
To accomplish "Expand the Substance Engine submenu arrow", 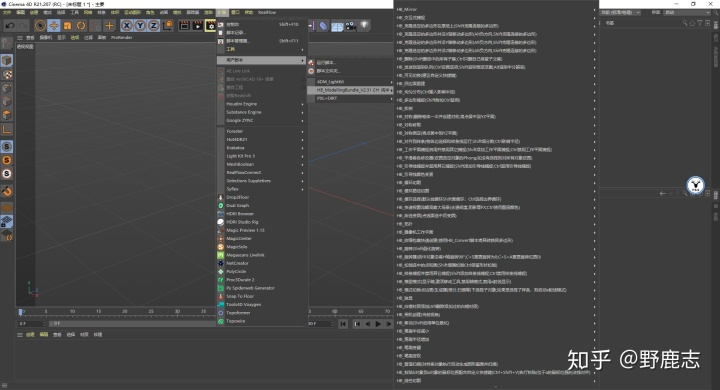I will tap(302, 113).
